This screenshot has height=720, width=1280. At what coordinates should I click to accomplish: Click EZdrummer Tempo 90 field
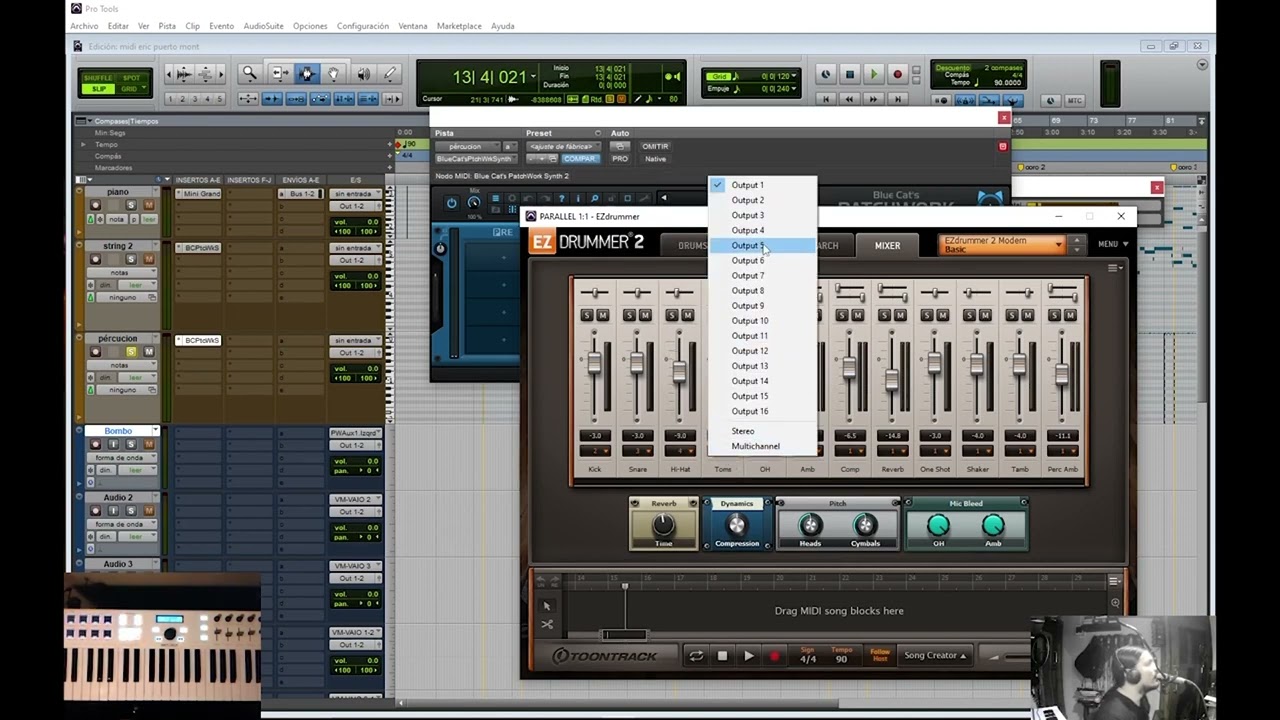click(x=841, y=656)
